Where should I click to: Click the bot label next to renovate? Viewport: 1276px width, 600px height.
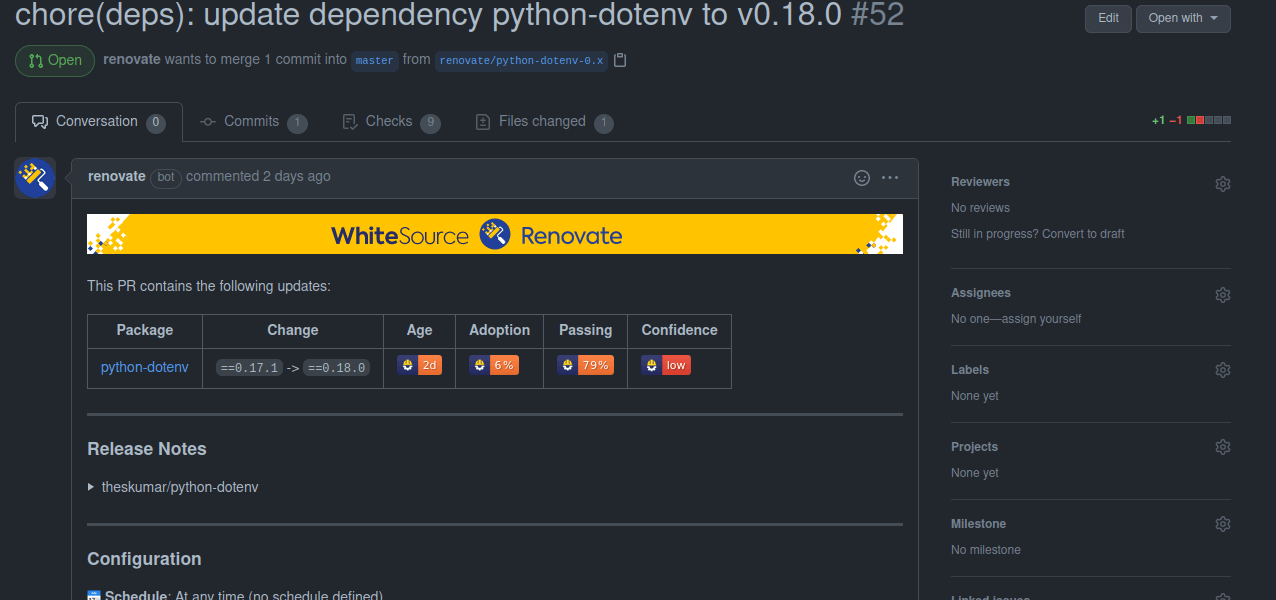[x=166, y=177]
